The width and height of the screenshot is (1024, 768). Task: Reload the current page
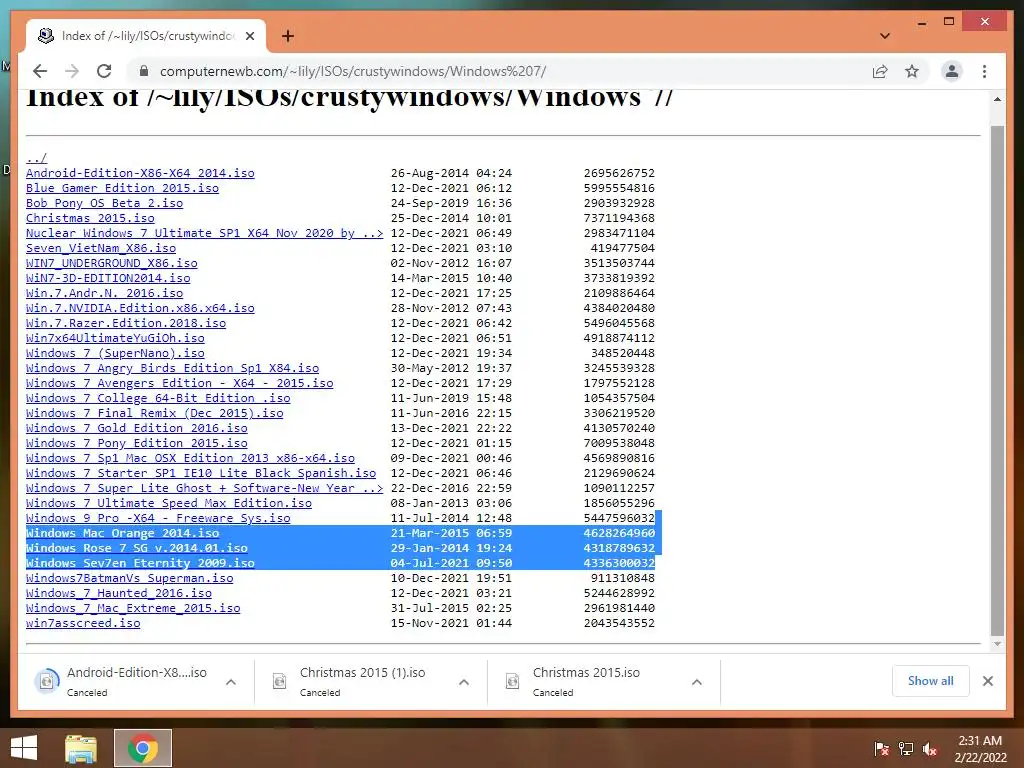(x=104, y=71)
